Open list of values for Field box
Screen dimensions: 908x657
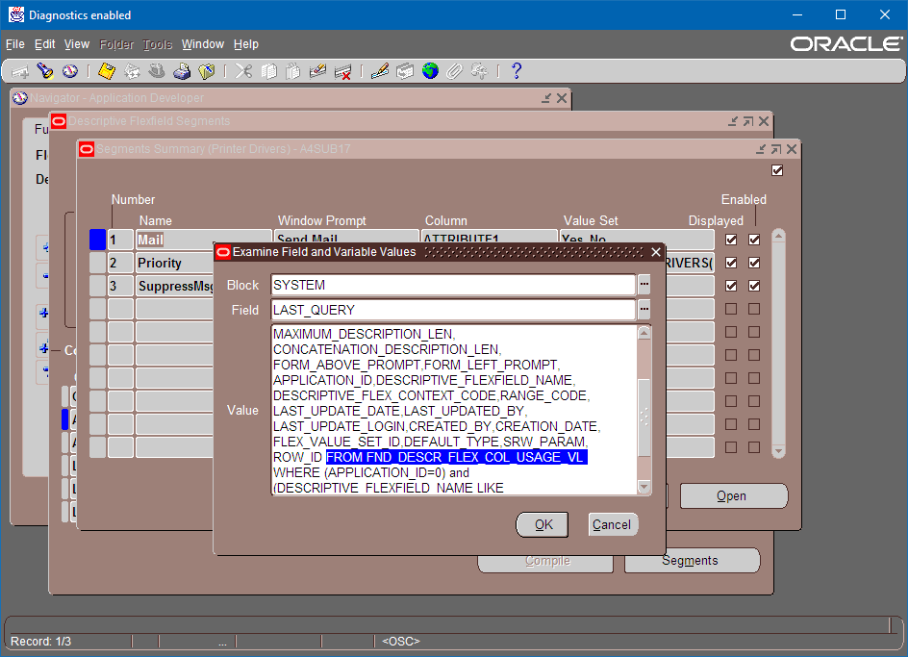(645, 310)
